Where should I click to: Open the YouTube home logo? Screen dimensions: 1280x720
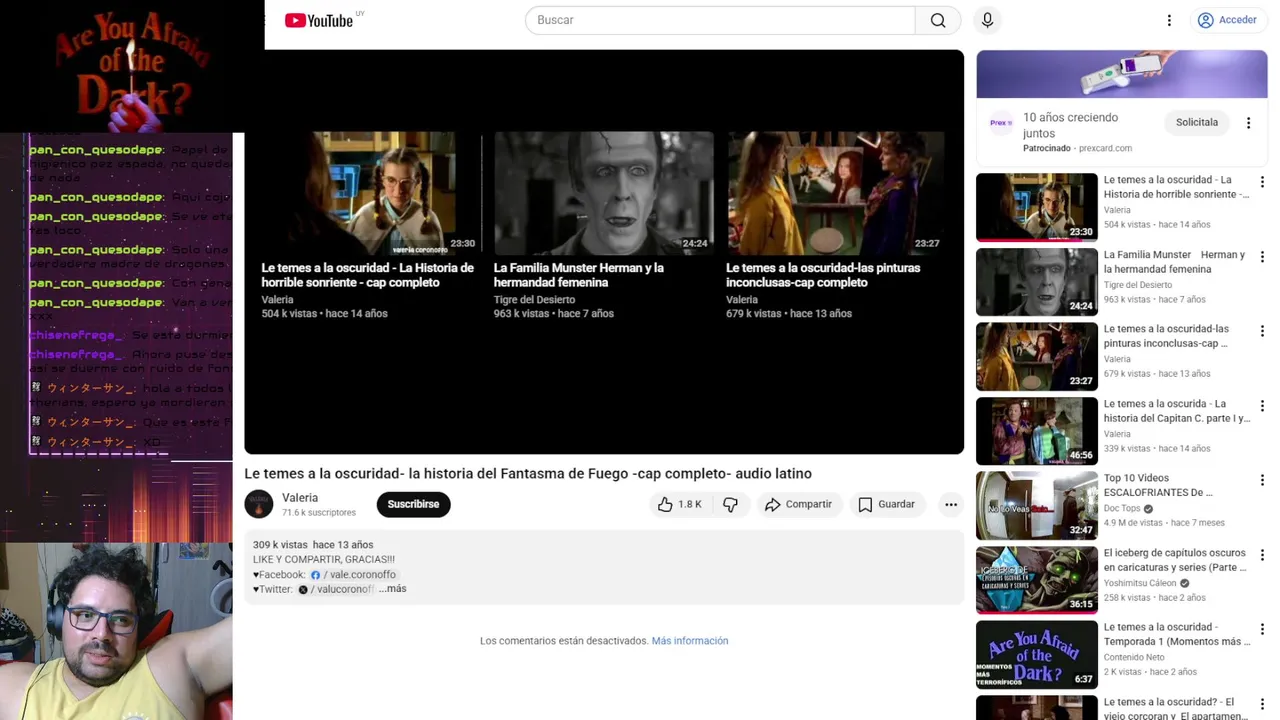(319, 20)
